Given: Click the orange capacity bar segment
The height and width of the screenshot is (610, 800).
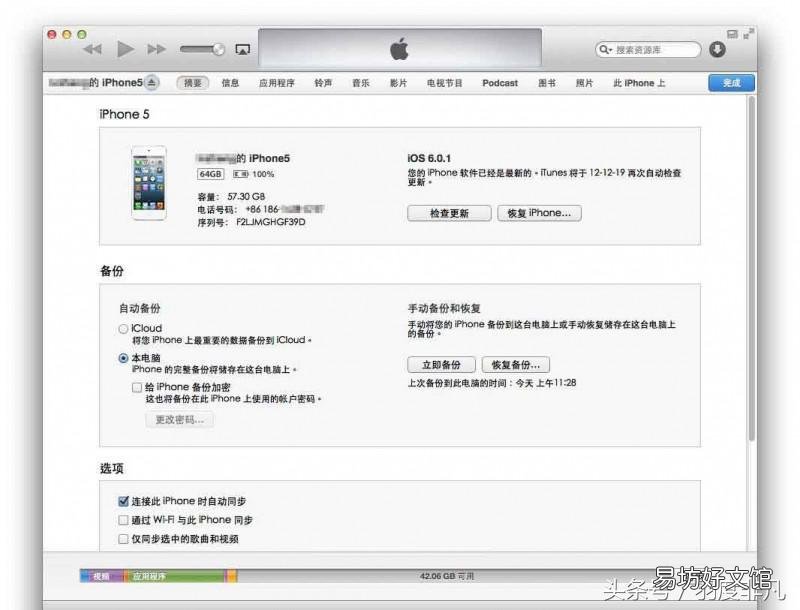Looking at the screenshot, I should (x=232, y=576).
